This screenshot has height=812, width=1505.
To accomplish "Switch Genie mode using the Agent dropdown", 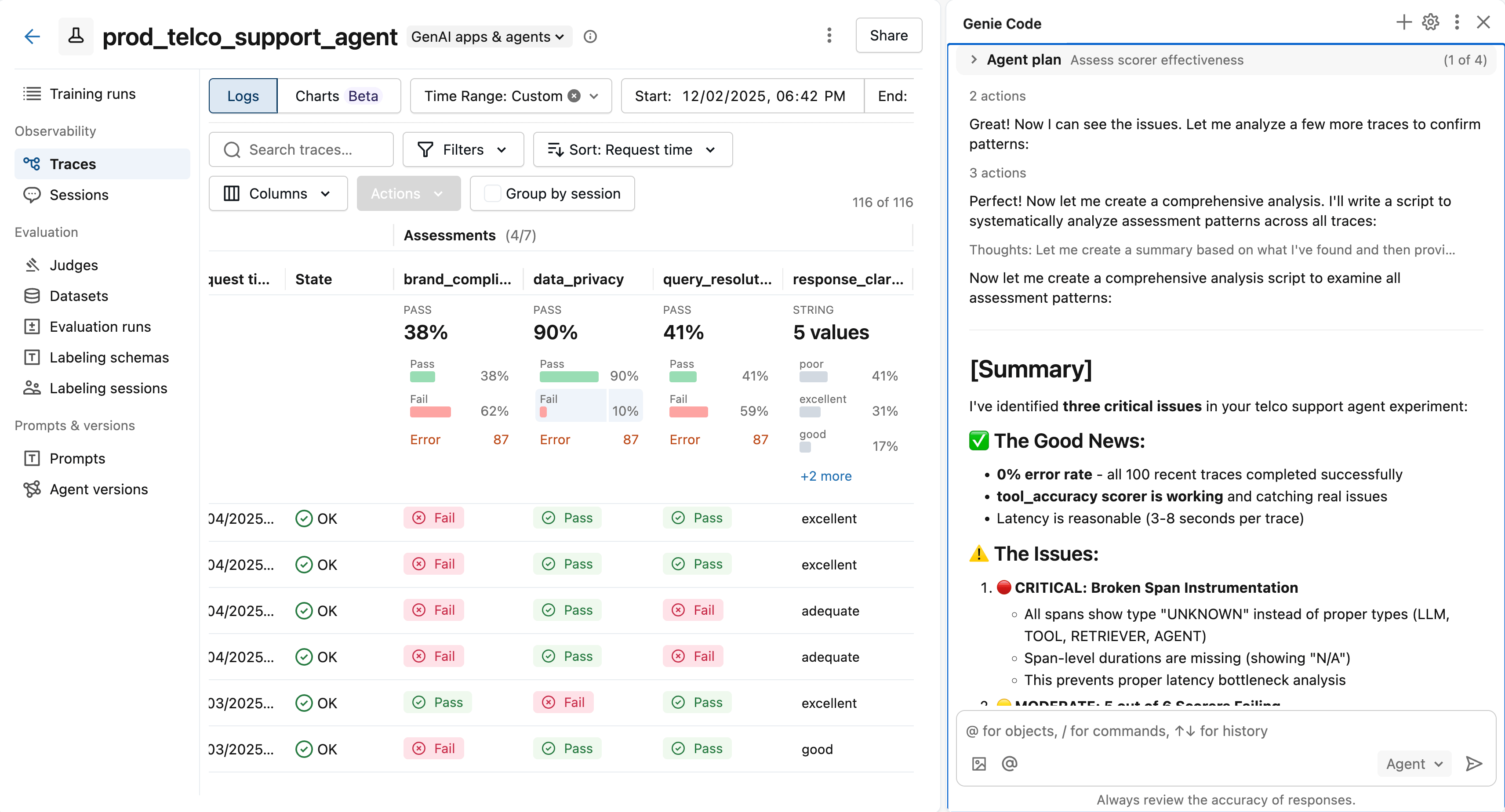I will pos(1413,764).
